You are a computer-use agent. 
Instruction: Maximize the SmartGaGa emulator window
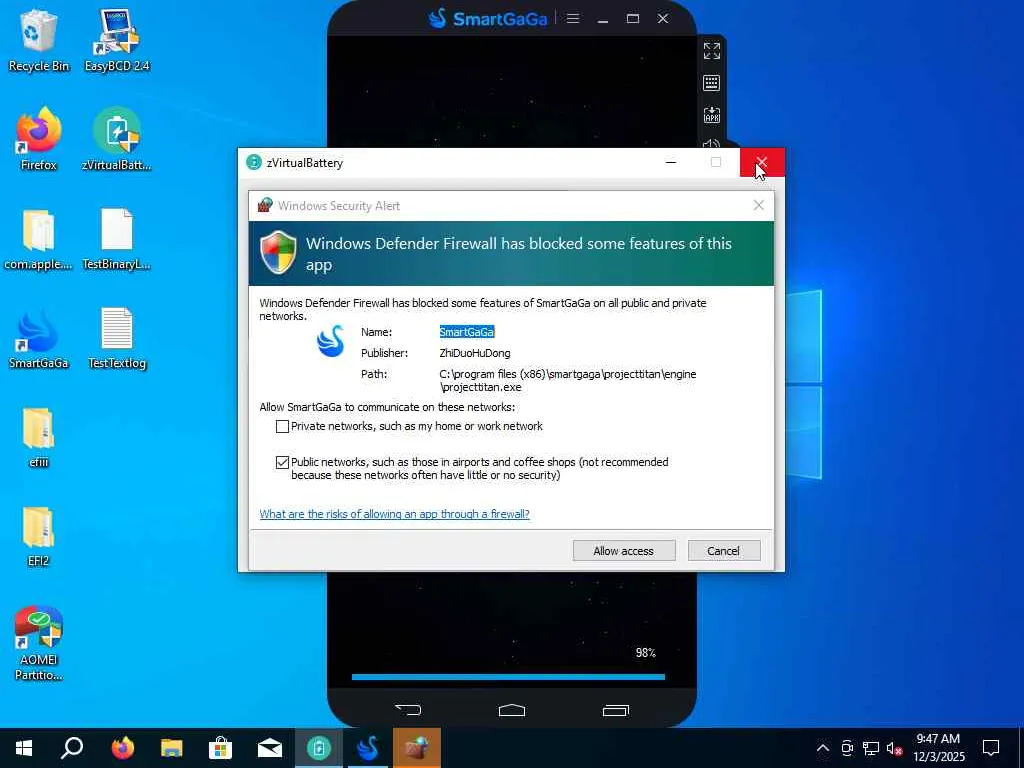[633, 18]
